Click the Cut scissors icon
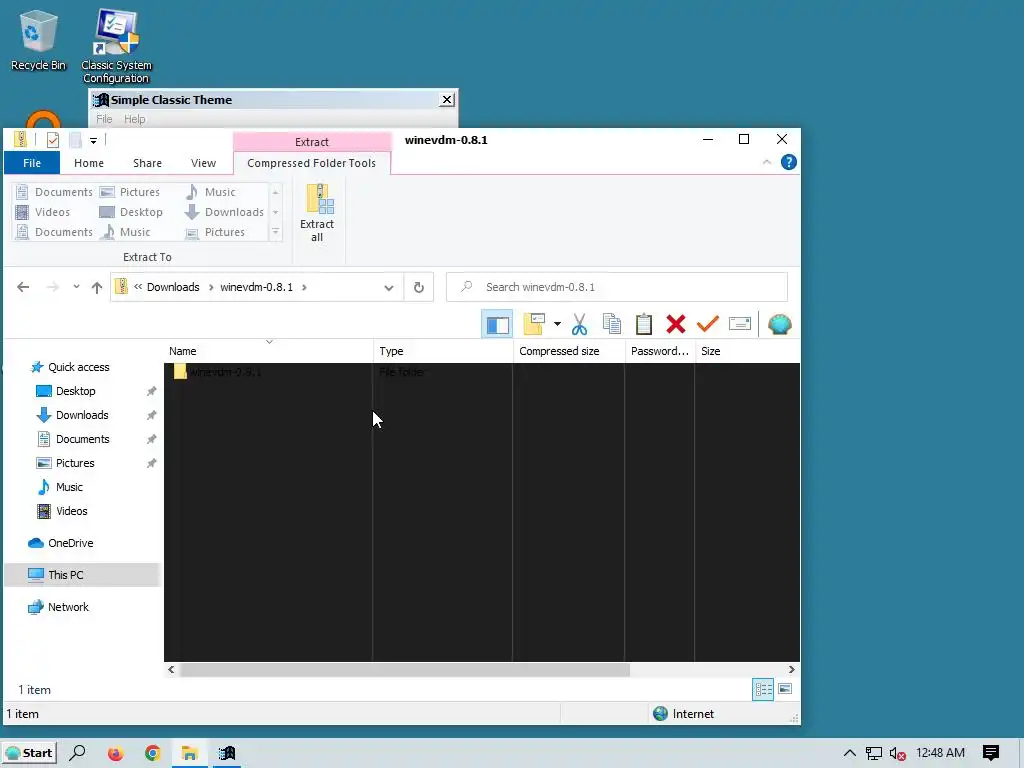The height and width of the screenshot is (768, 1024). [579, 325]
